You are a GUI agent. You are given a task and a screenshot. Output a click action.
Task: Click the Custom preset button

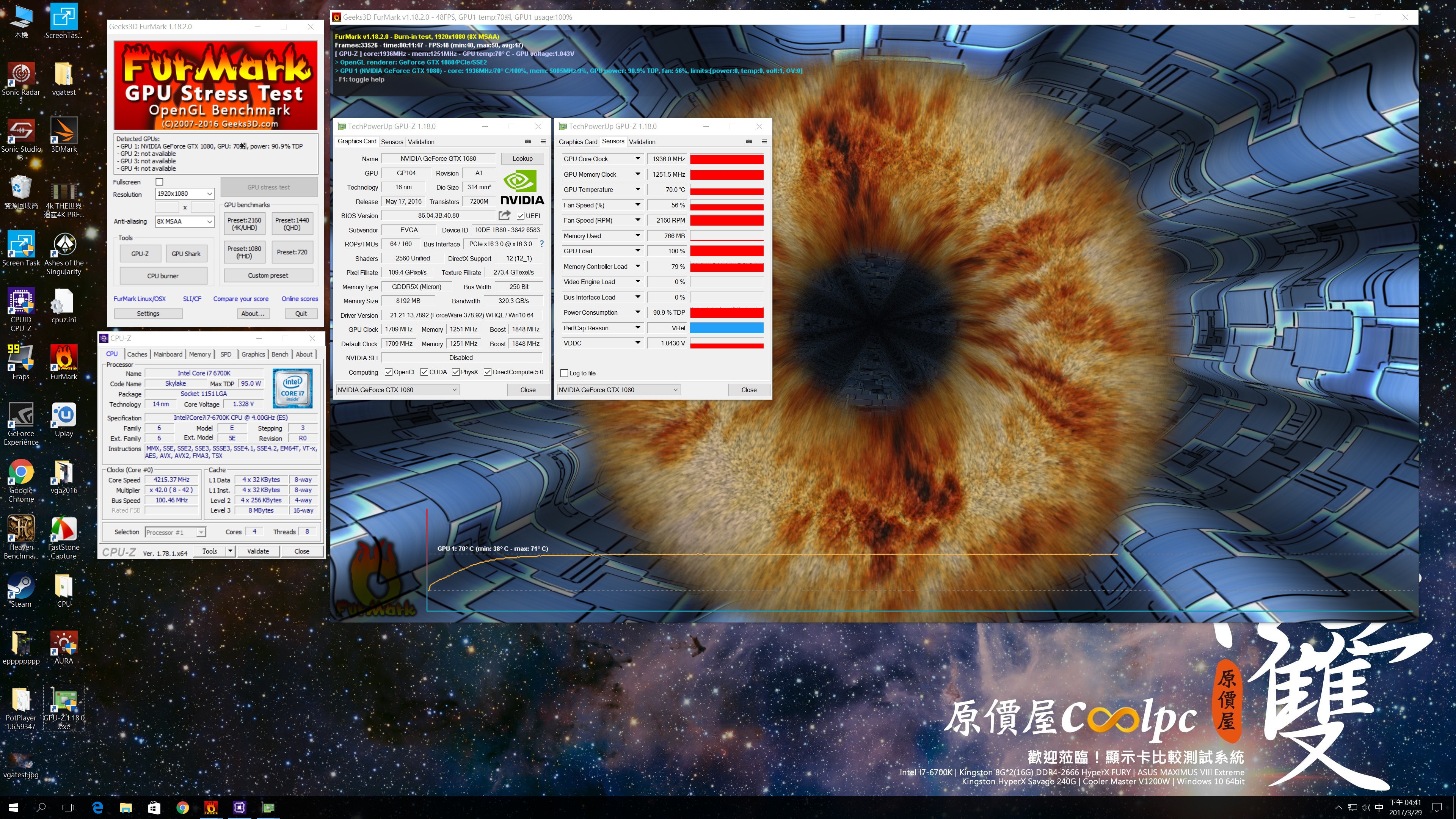(268, 276)
